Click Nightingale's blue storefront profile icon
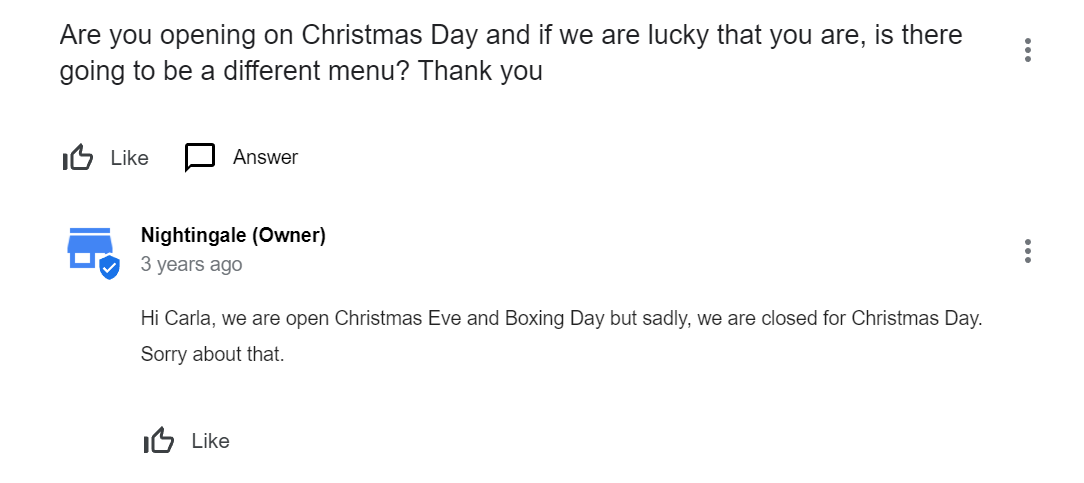This screenshot has height=483, width=1084. [x=89, y=247]
